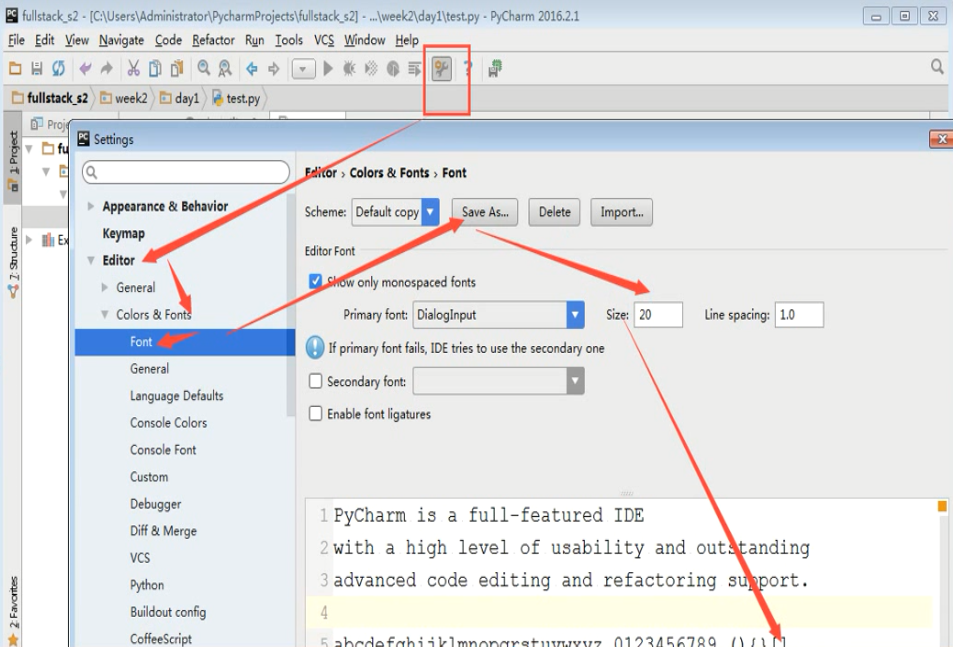Select Debugger under Colors & Fonts
Viewport: 953px width, 647px height.
[x=156, y=504]
